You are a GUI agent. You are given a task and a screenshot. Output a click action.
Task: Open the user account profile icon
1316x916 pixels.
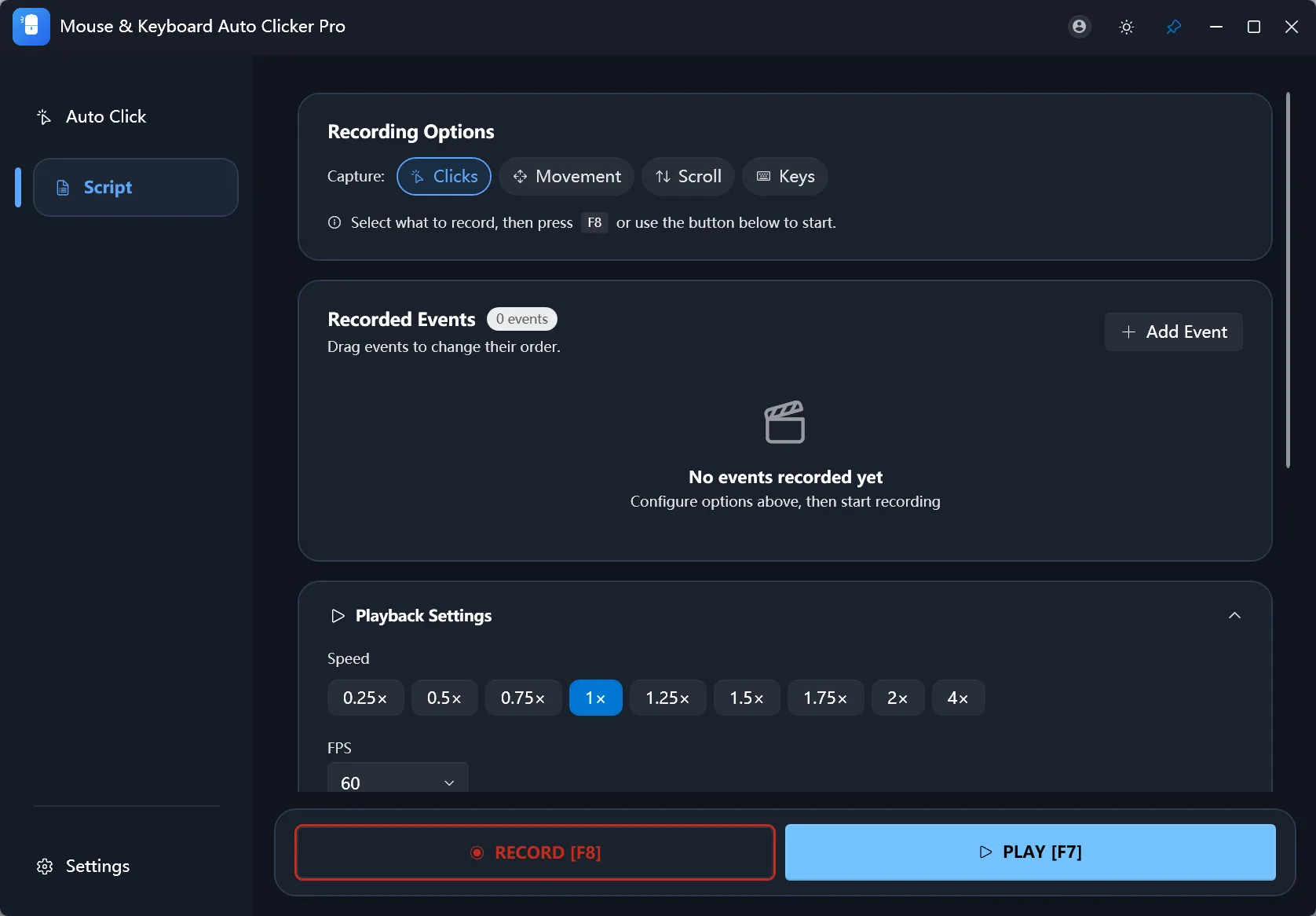pyautogui.click(x=1080, y=27)
